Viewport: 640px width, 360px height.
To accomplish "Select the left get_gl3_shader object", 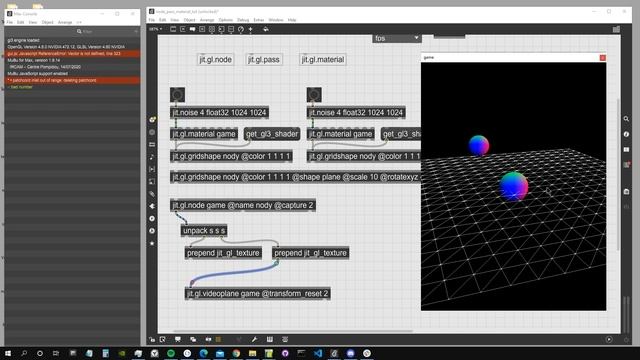I will coord(272,134).
